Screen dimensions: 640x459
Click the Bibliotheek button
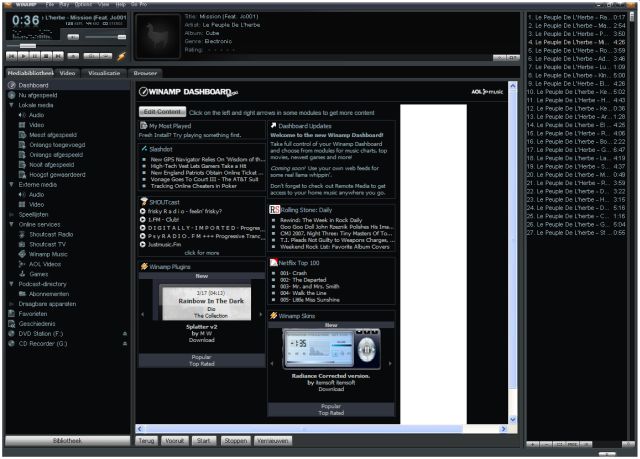pos(67,441)
